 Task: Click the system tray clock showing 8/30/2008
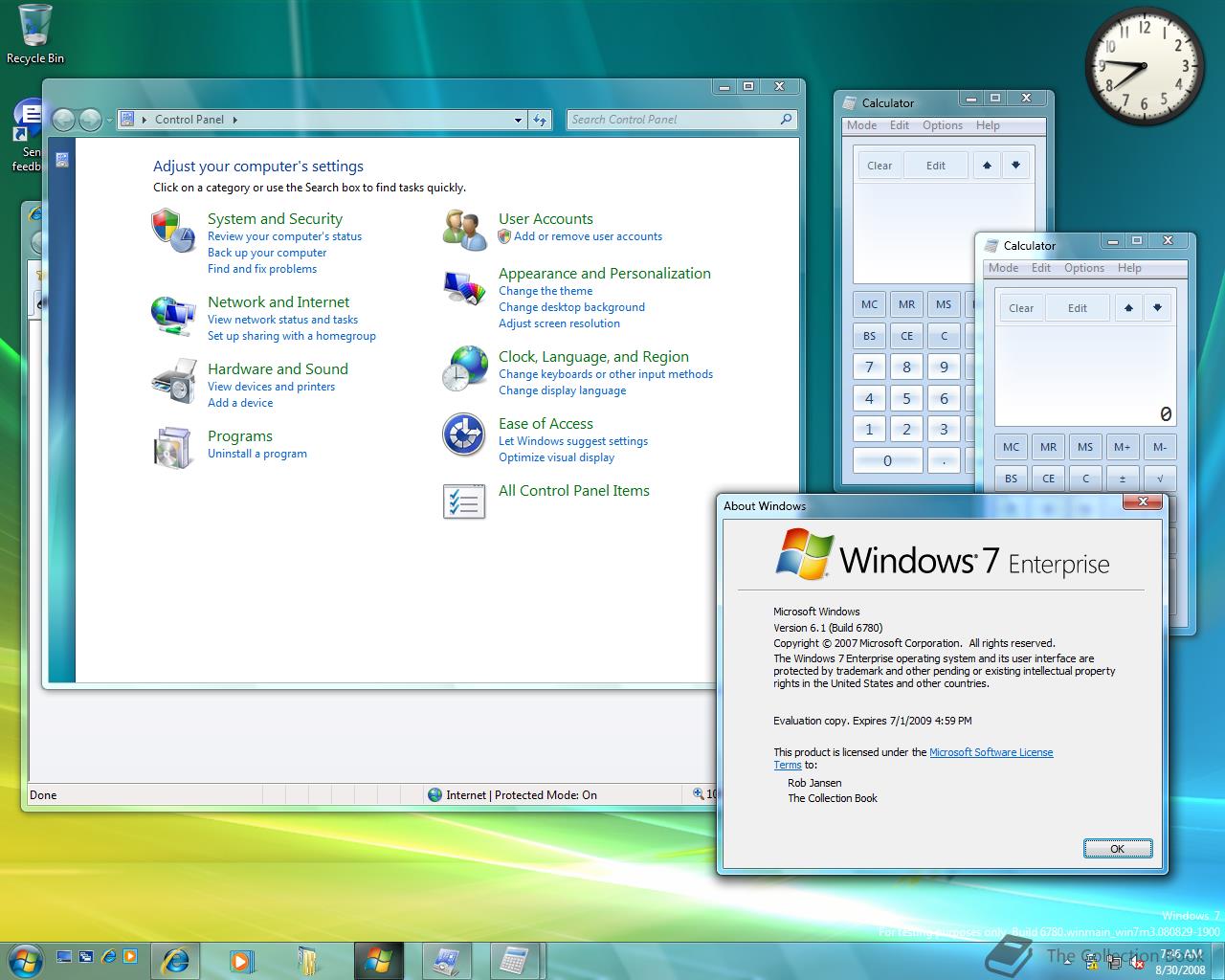coord(1181,961)
